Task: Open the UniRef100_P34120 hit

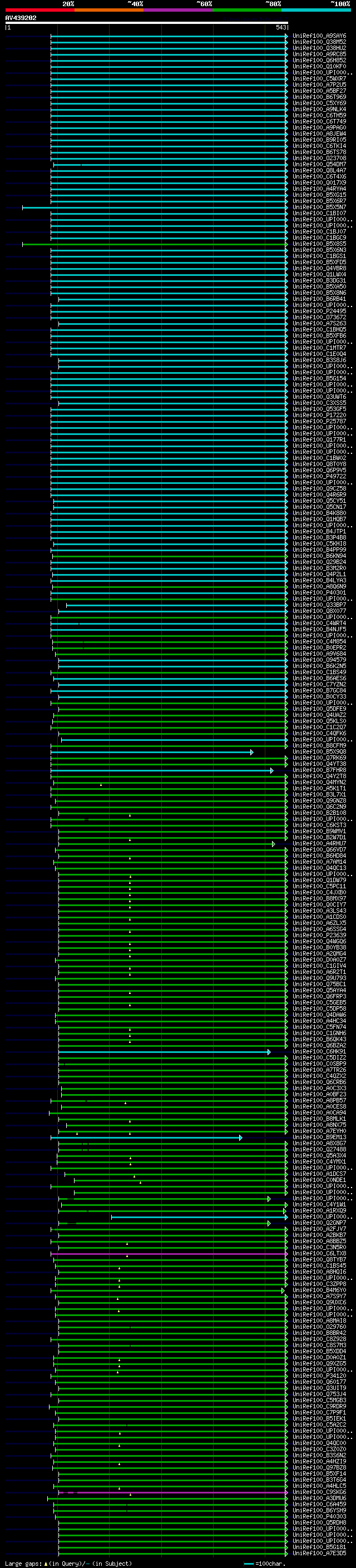Action: (319, 1376)
